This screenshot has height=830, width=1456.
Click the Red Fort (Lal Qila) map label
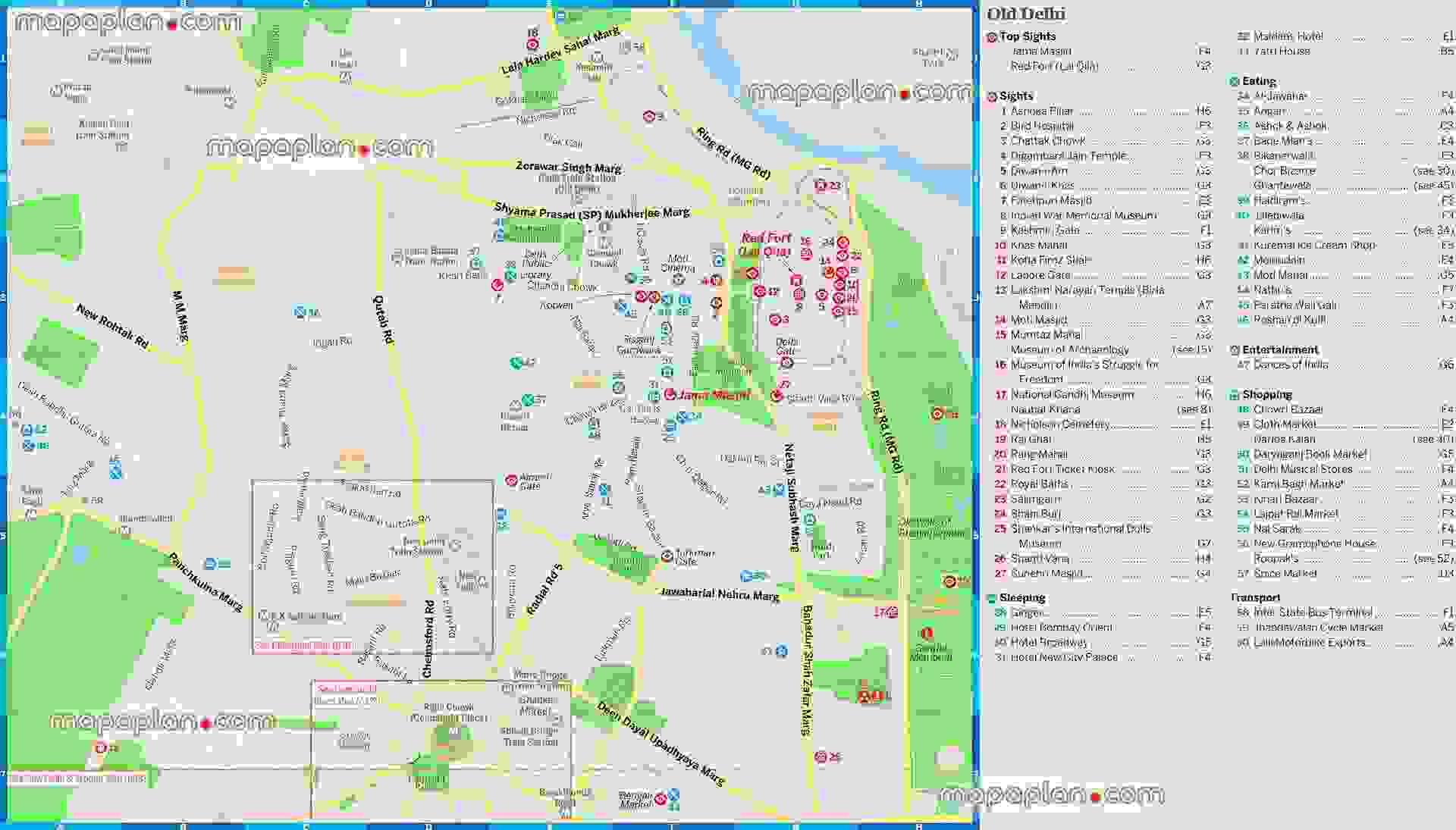(x=765, y=244)
